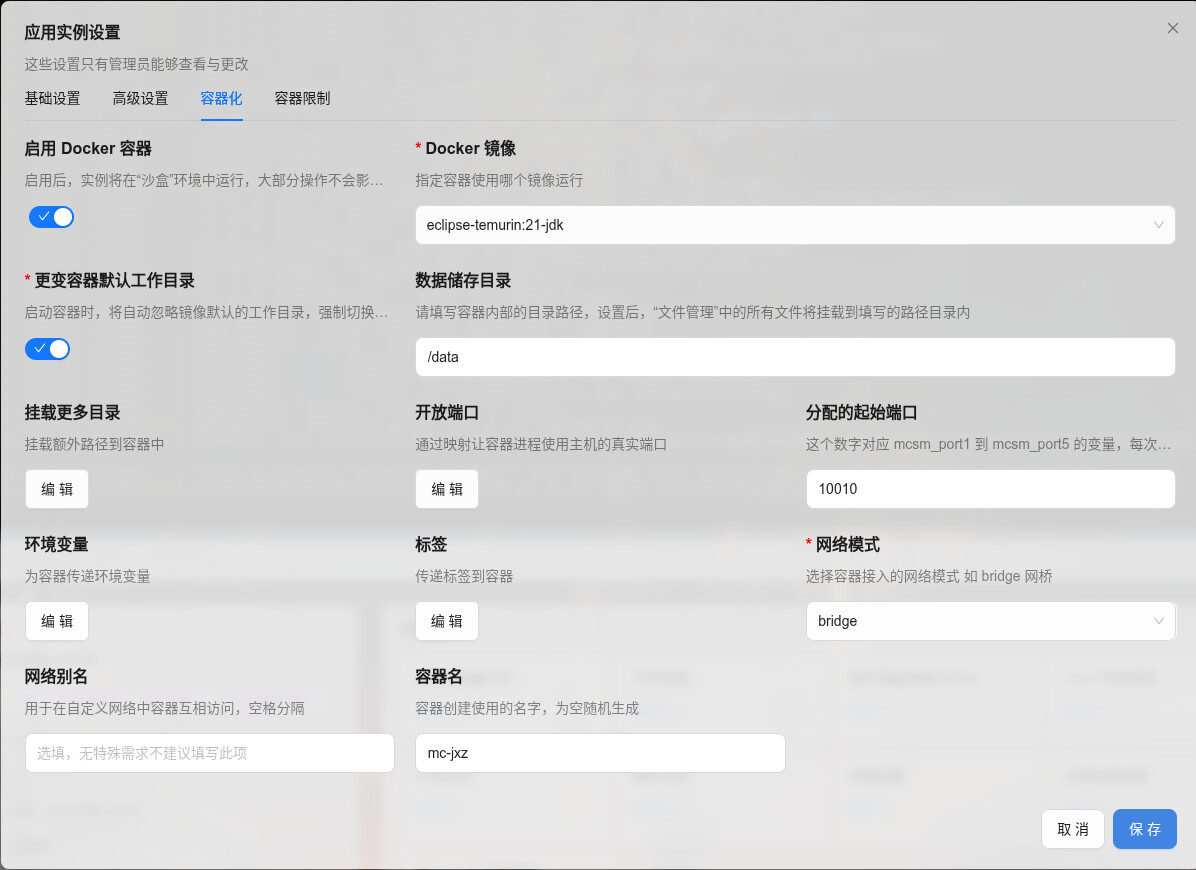Toggle the 启用 Docker 容器 switch
Viewport: 1196px width, 870px height.
tap(51, 217)
